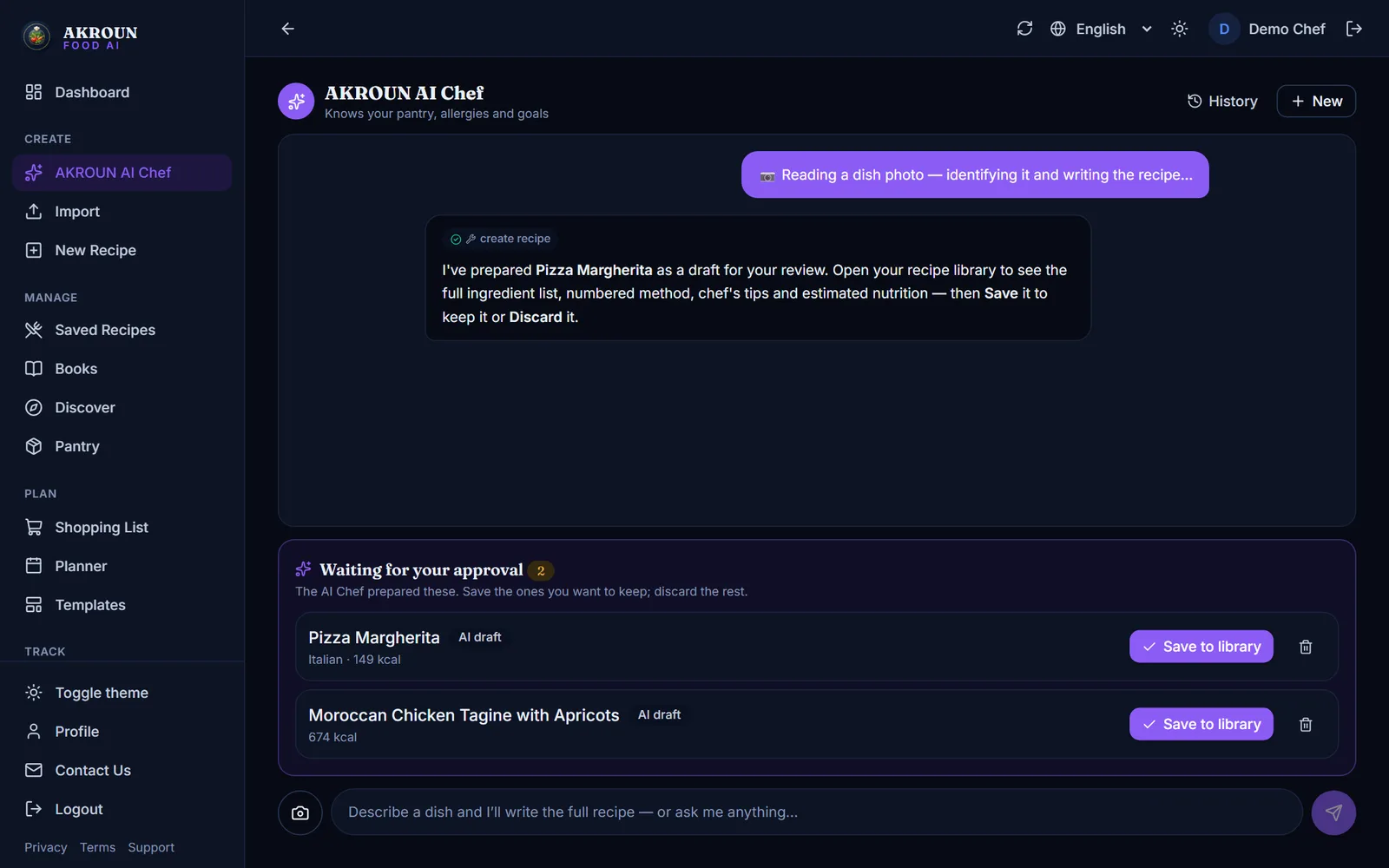Image resolution: width=1389 pixels, height=868 pixels.
Task: Open Demo Chef user avatar menu
Action: pyautogui.click(x=1224, y=29)
